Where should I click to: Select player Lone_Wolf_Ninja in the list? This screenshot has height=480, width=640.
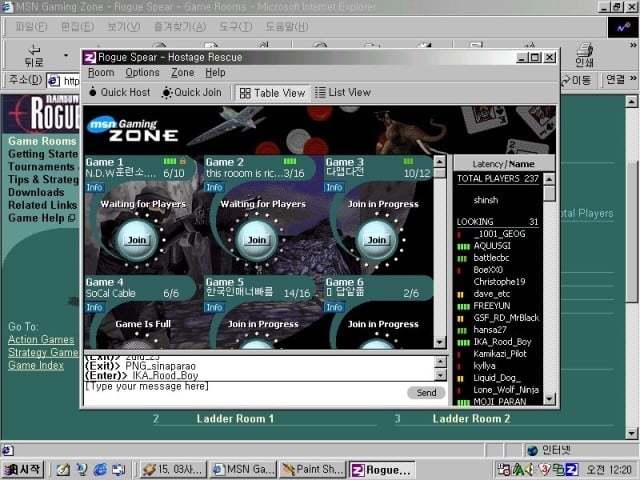click(x=506, y=390)
